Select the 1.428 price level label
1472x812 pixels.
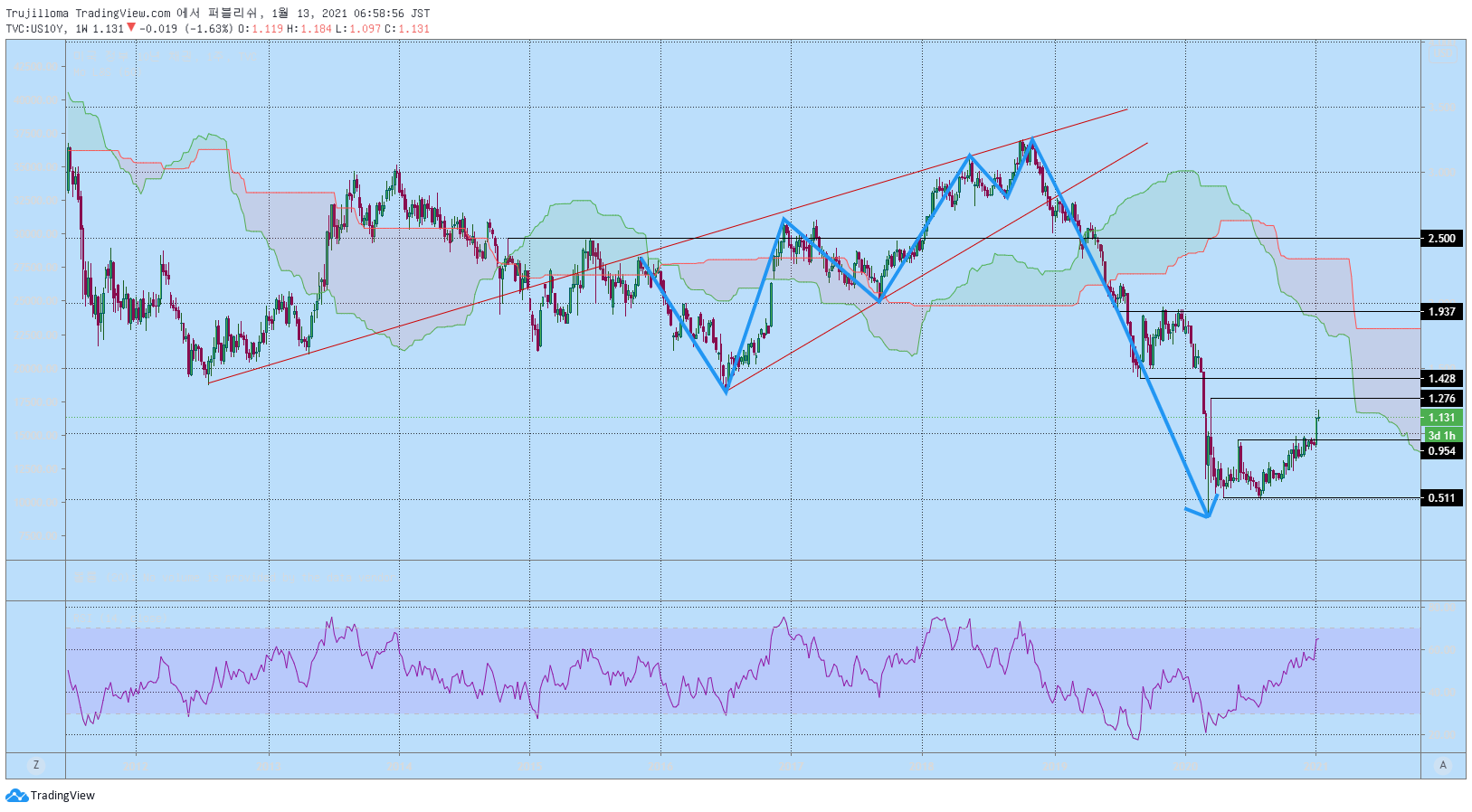coord(1441,379)
